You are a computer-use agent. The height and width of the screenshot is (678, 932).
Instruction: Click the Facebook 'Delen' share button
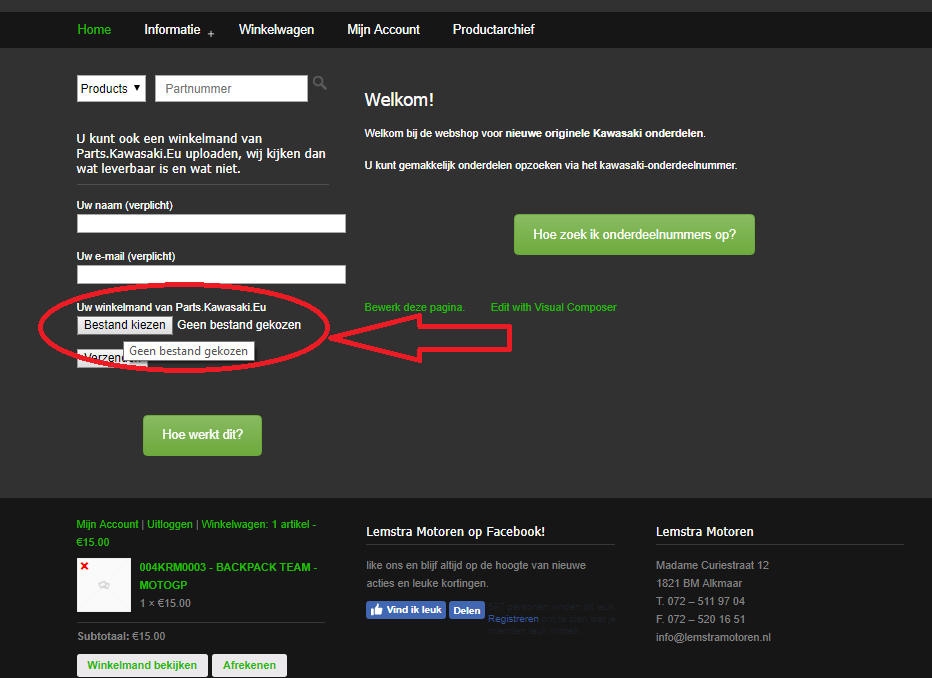click(467, 610)
